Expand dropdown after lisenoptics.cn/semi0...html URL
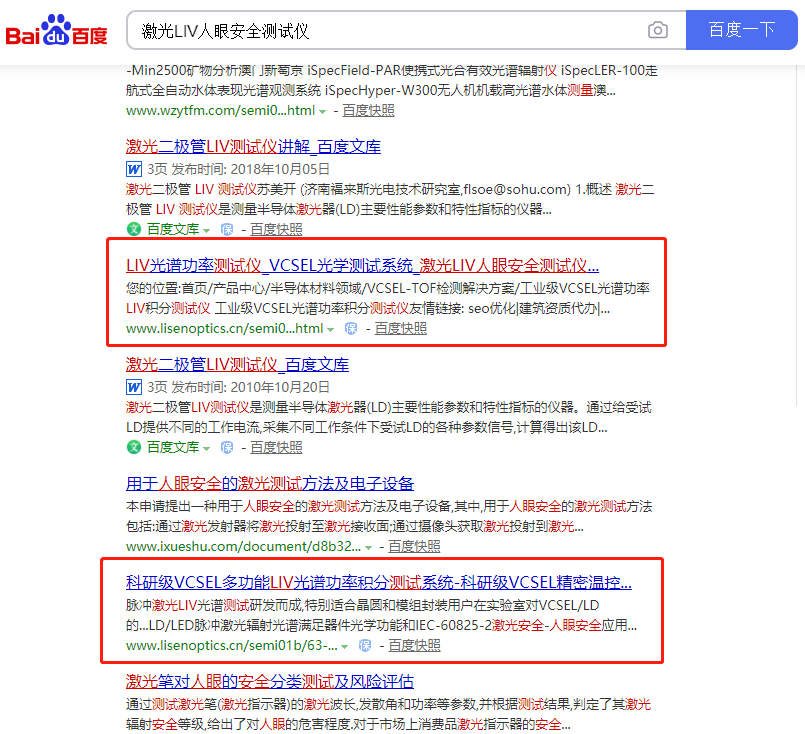Viewport: 805px width, 734px height. tap(331, 330)
